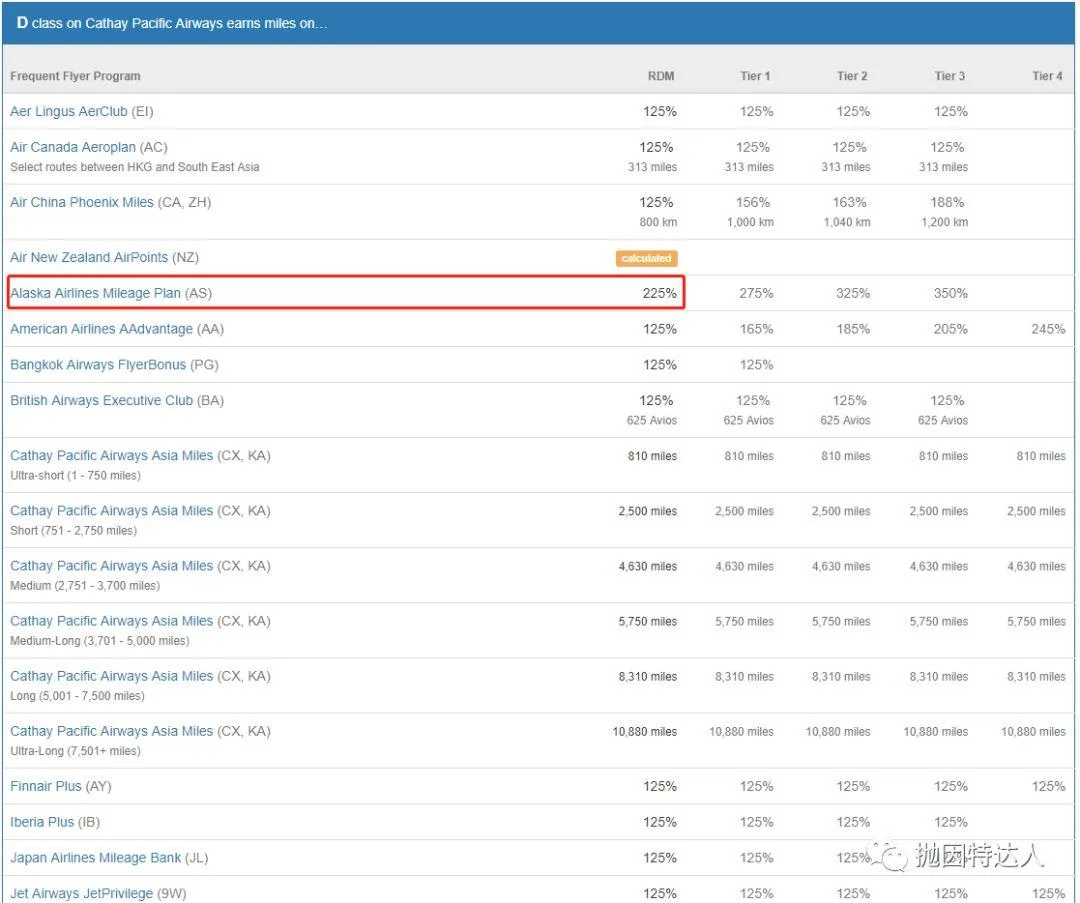This screenshot has width=1080, height=903.
Task: Open the Asia Miles link above Ultra-short
Action: pyautogui.click(x=112, y=456)
